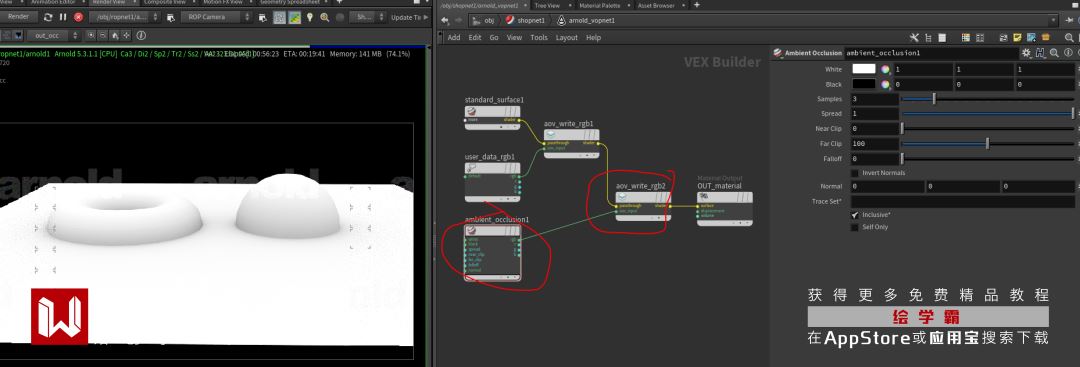Open color wheel picker for White

[885, 69]
